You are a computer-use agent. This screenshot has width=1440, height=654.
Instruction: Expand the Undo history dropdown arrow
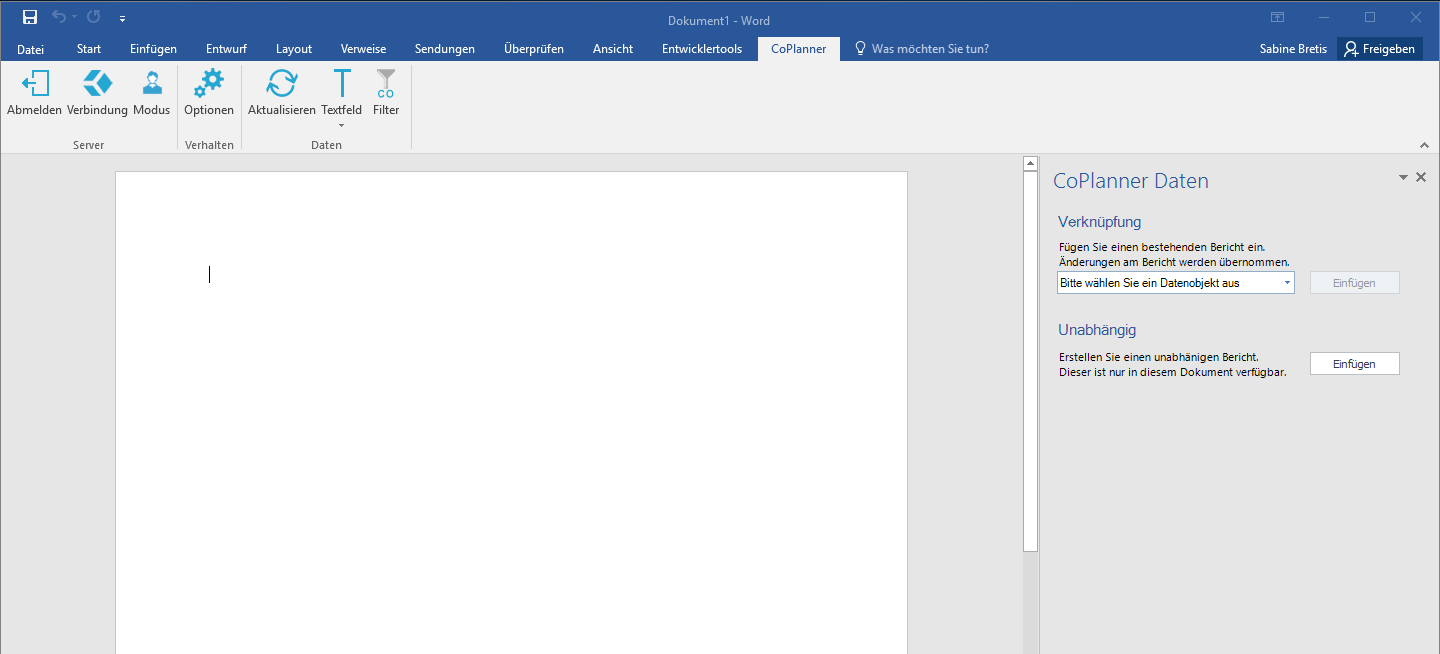click(74, 17)
